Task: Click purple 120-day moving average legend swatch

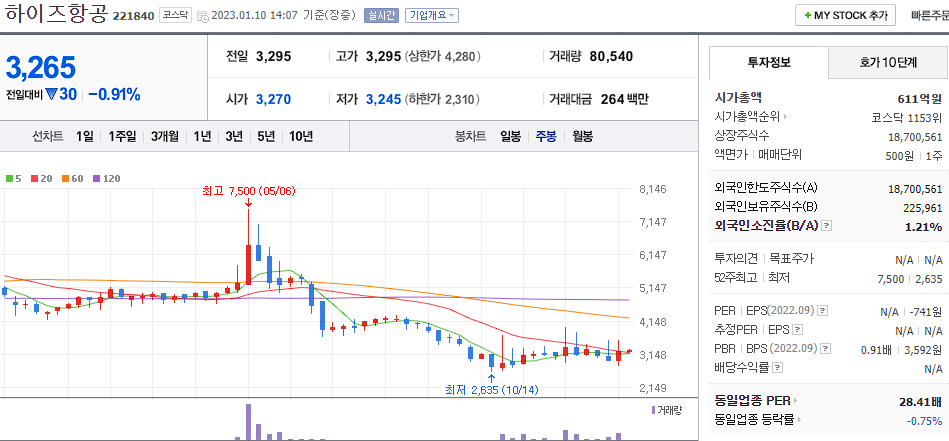Action: click(96, 178)
